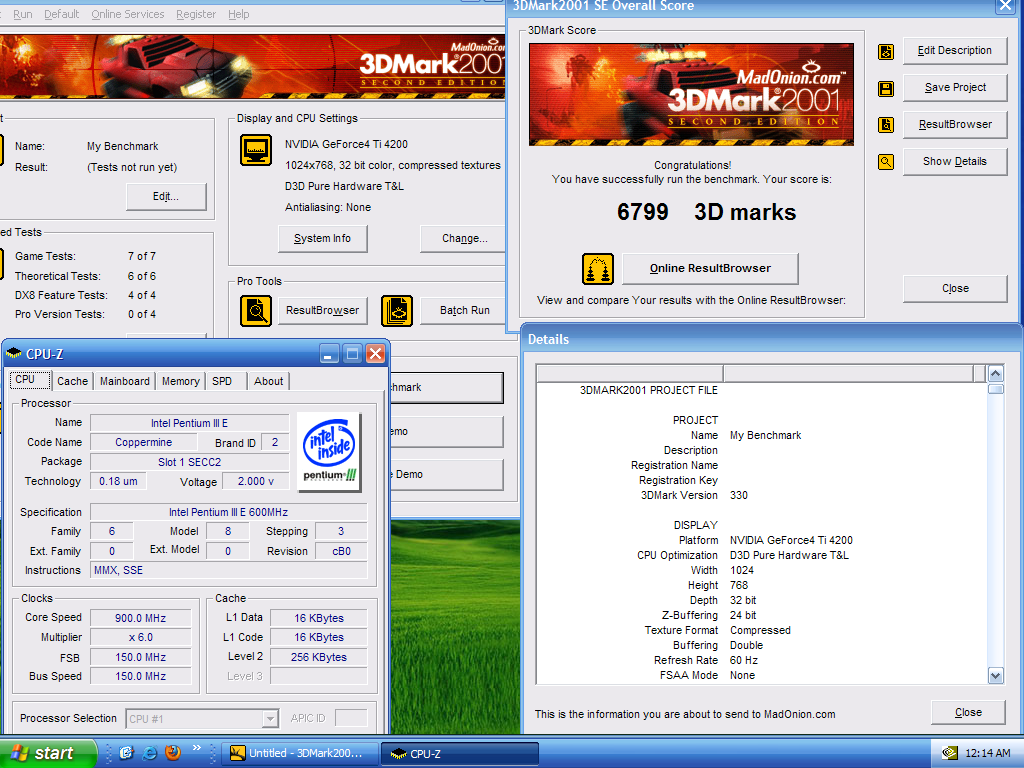Screen dimensions: 1024x768
Task: Open the Default menu
Action: 61,14
